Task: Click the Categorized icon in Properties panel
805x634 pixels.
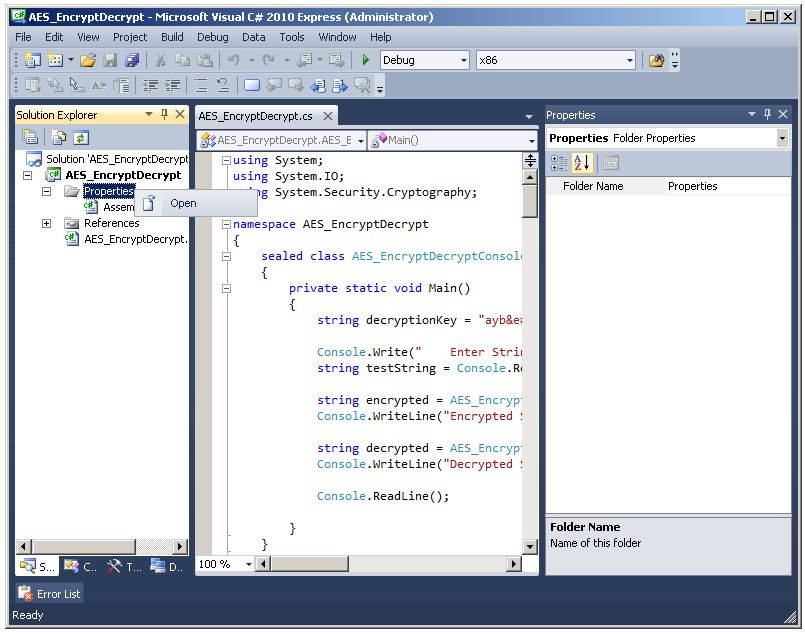Action: 559,163
